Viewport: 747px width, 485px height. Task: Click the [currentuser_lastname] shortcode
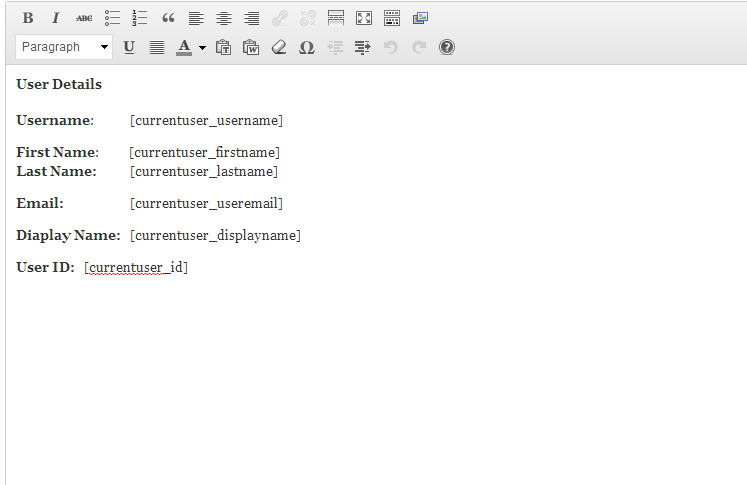(204, 172)
